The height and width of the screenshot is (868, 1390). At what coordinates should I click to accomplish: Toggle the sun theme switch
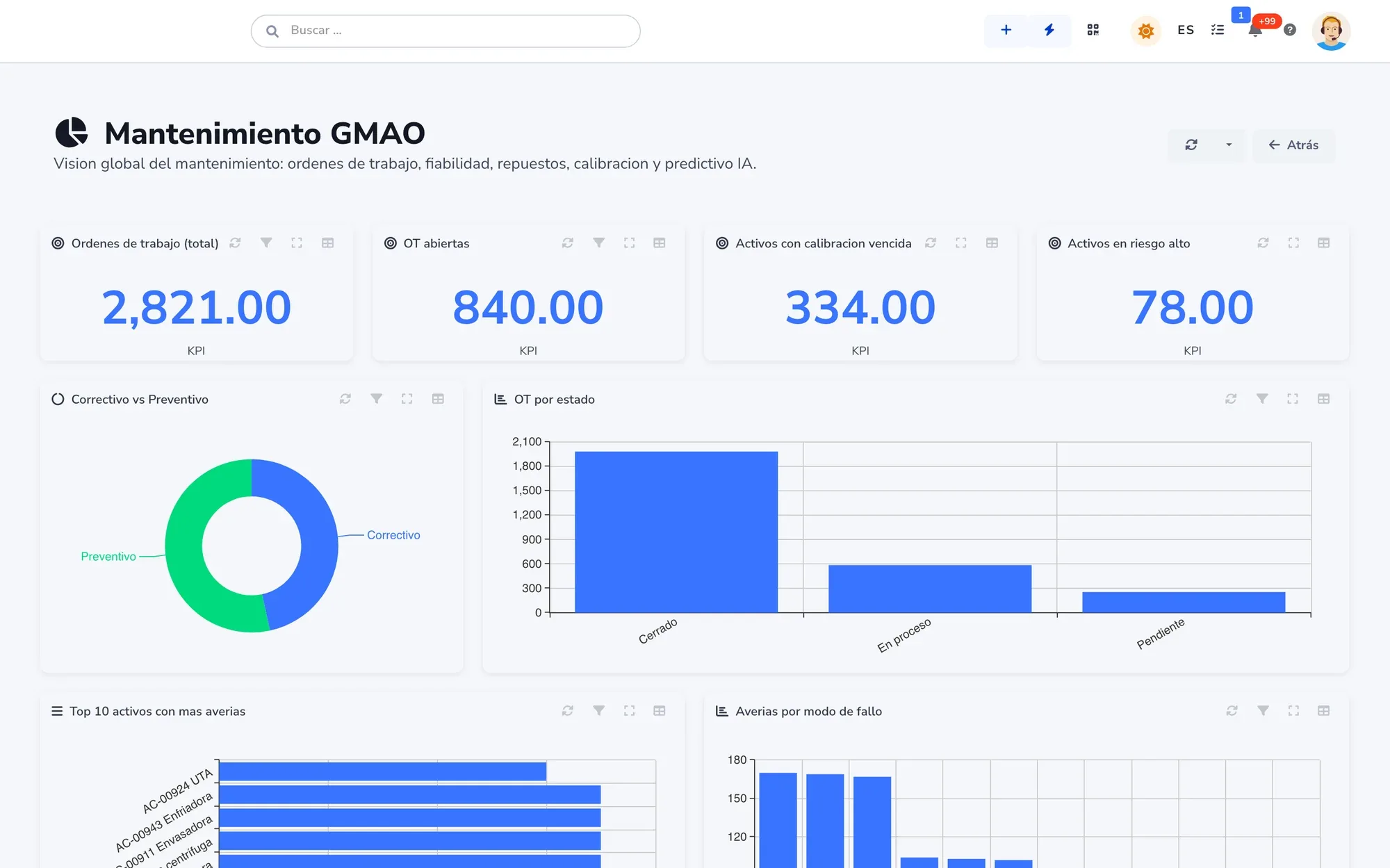coord(1146,31)
